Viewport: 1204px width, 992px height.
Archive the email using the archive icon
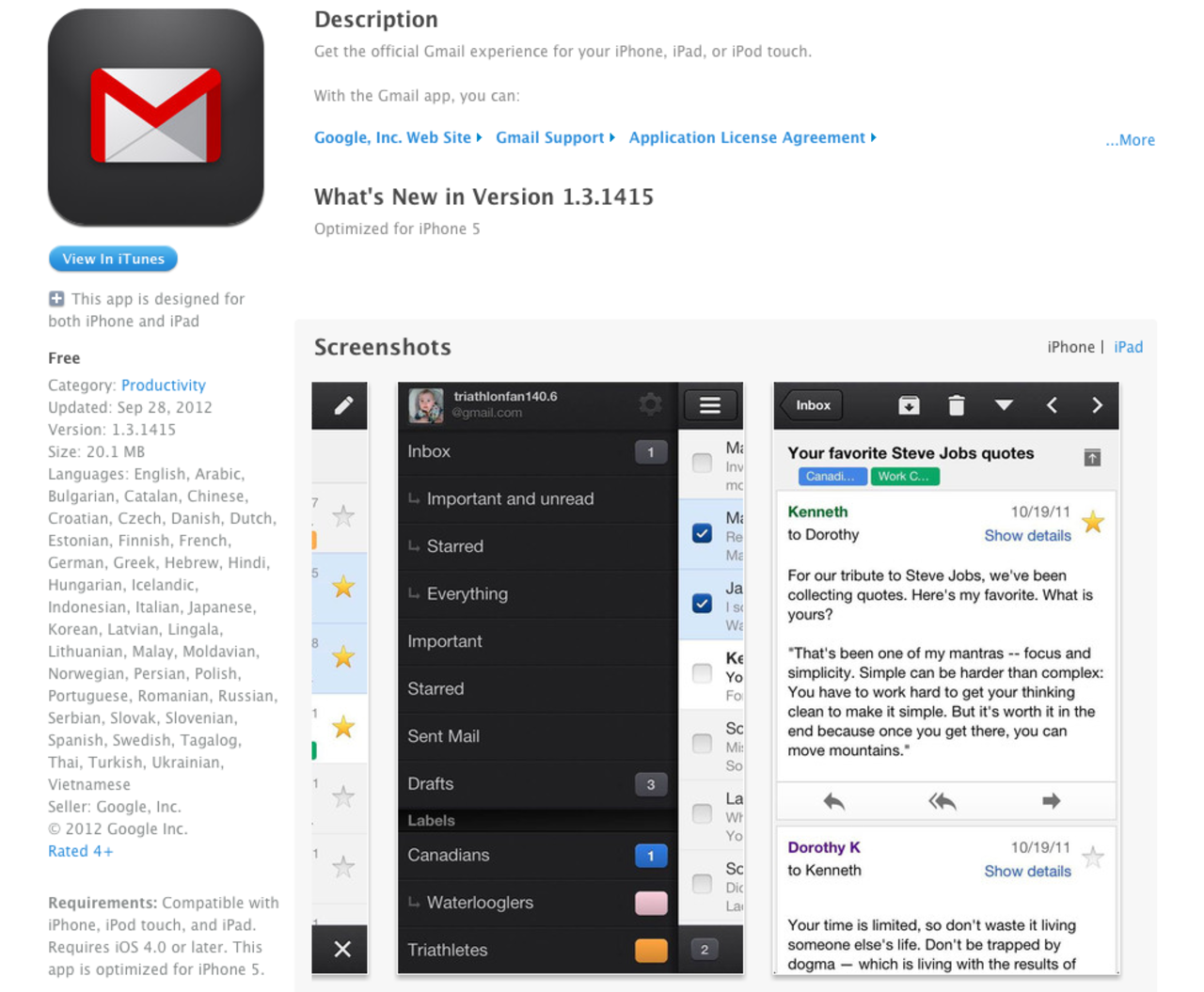point(909,405)
